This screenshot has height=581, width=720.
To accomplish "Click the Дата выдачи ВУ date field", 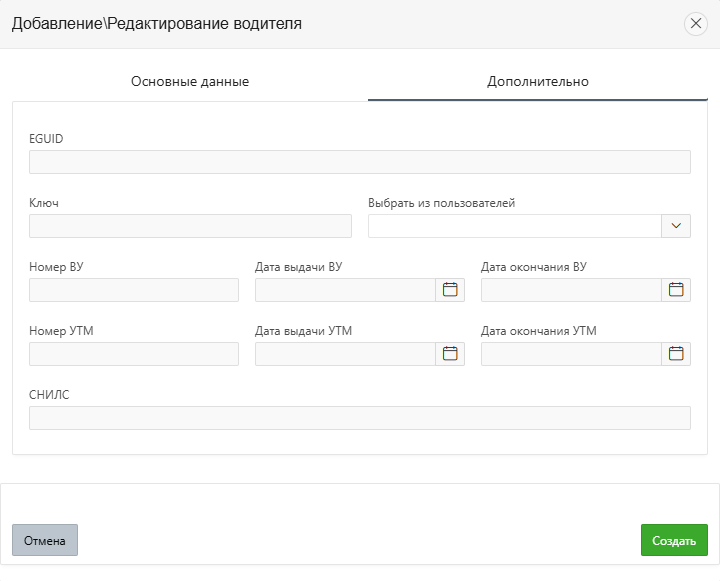I will tap(345, 290).
